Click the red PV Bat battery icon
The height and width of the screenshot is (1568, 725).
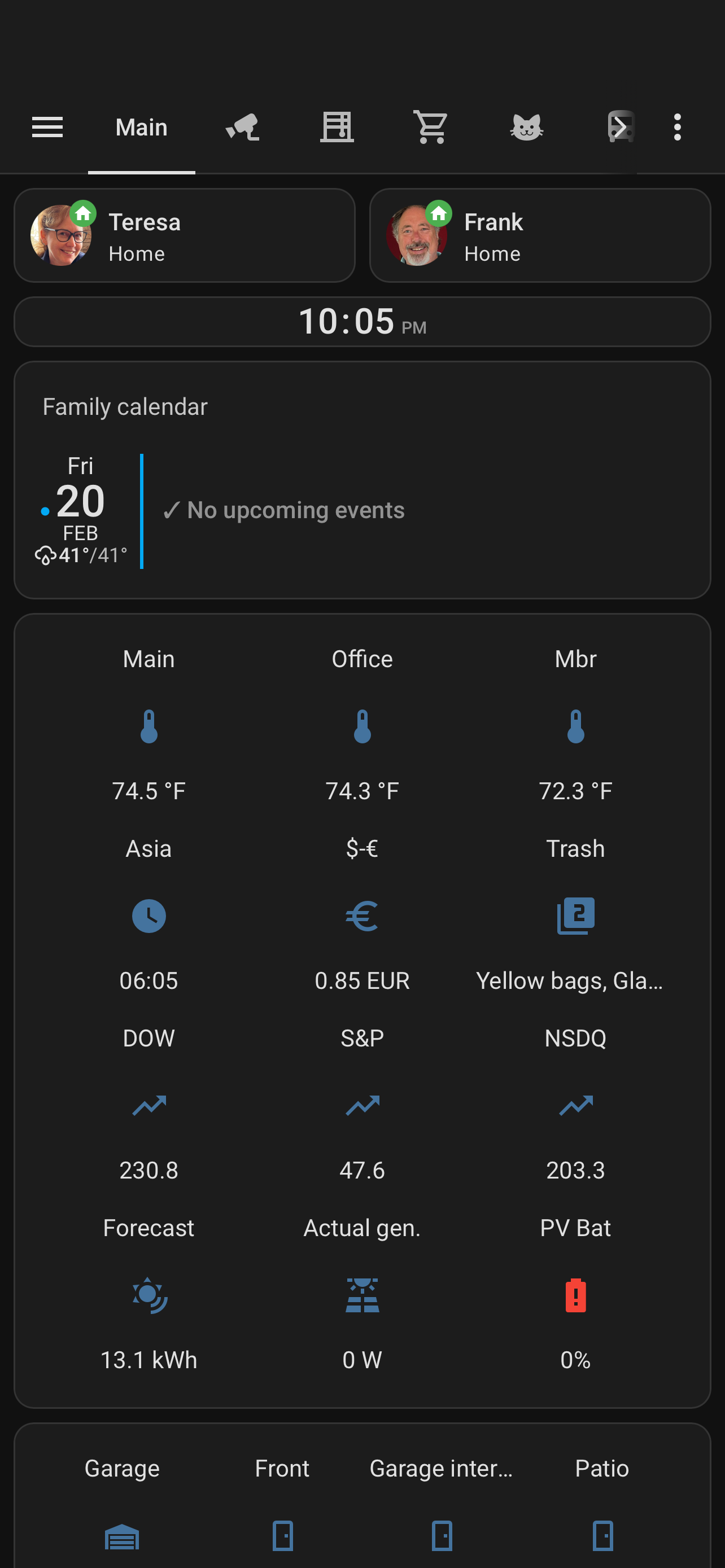(575, 1295)
